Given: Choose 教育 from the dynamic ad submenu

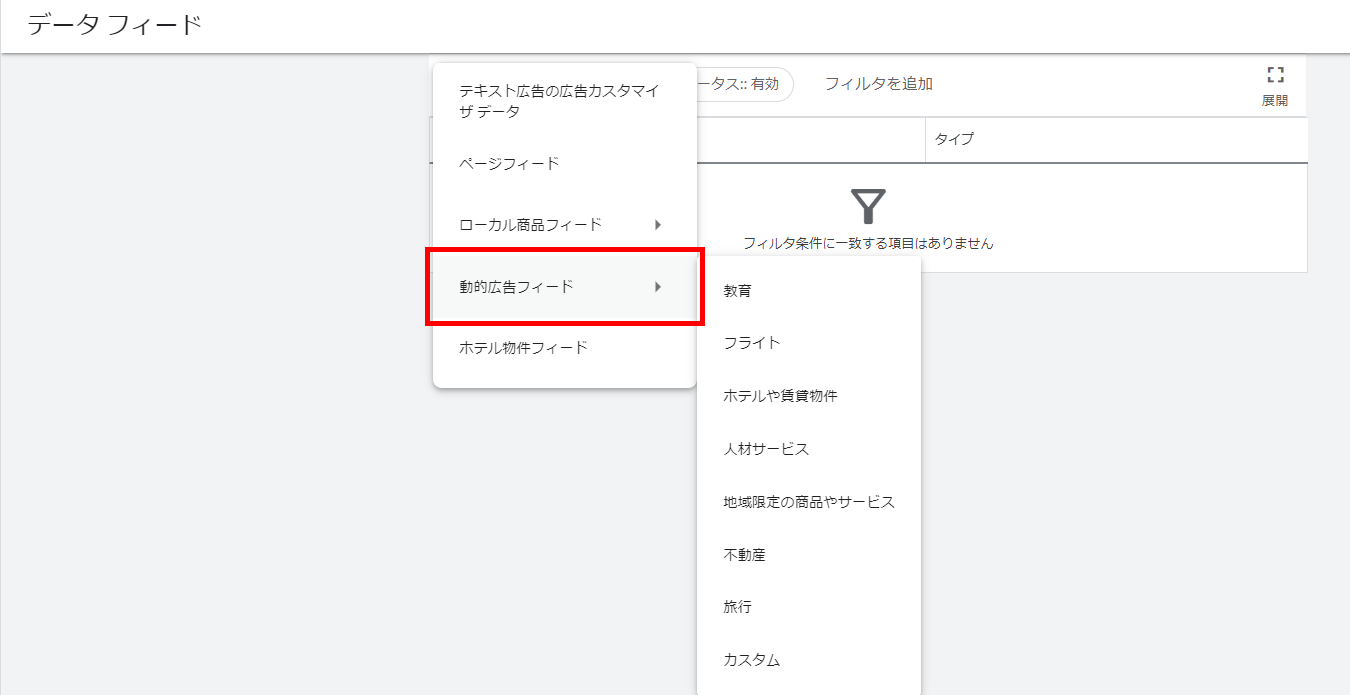Looking at the screenshot, I should (x=738, y=291).
